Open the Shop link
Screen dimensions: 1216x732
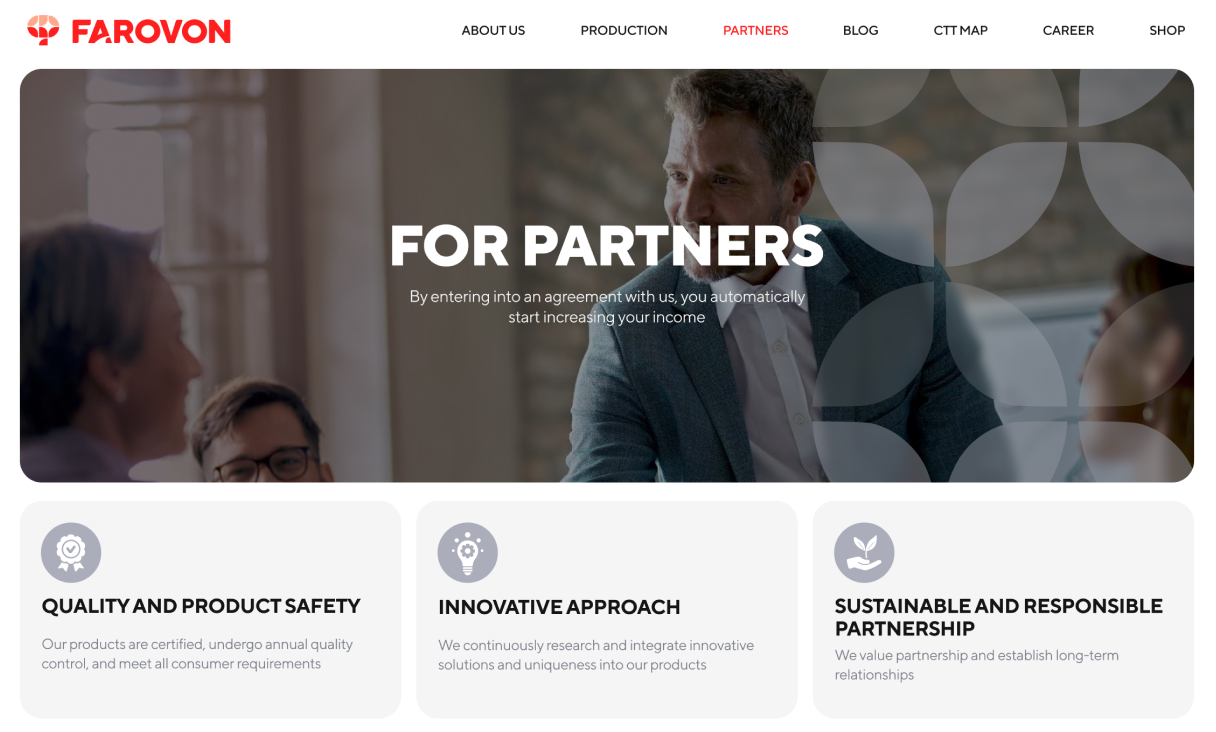coord(1167,31)
